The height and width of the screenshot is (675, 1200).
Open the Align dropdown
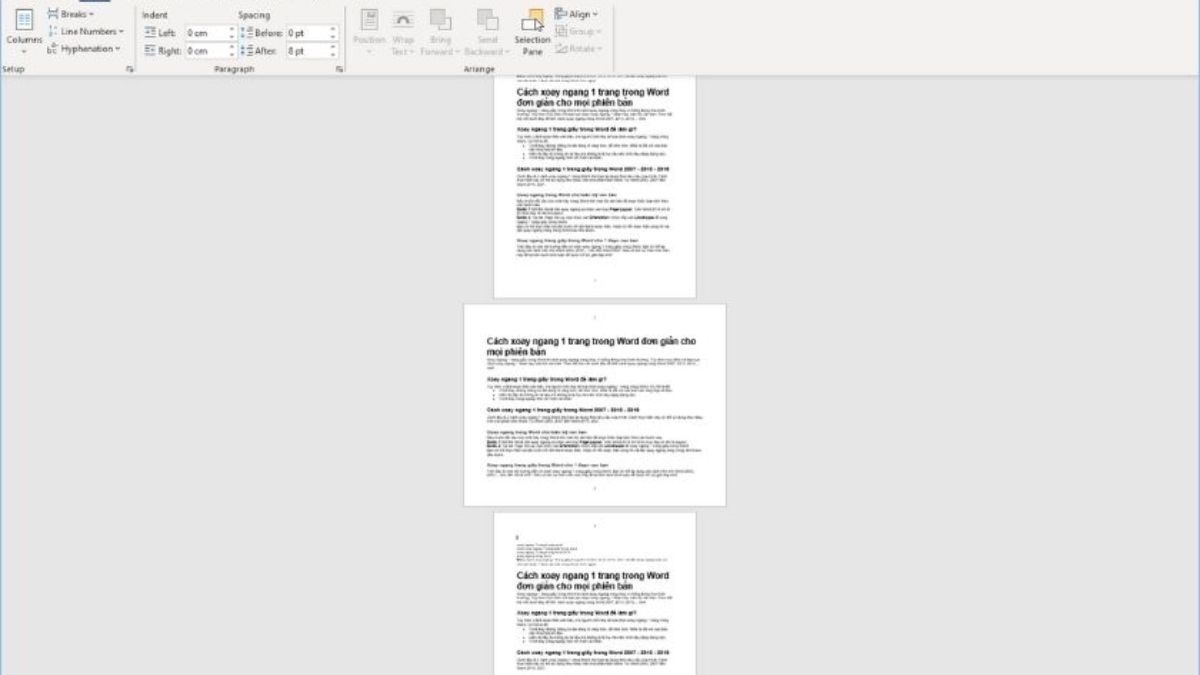[577, 15]
